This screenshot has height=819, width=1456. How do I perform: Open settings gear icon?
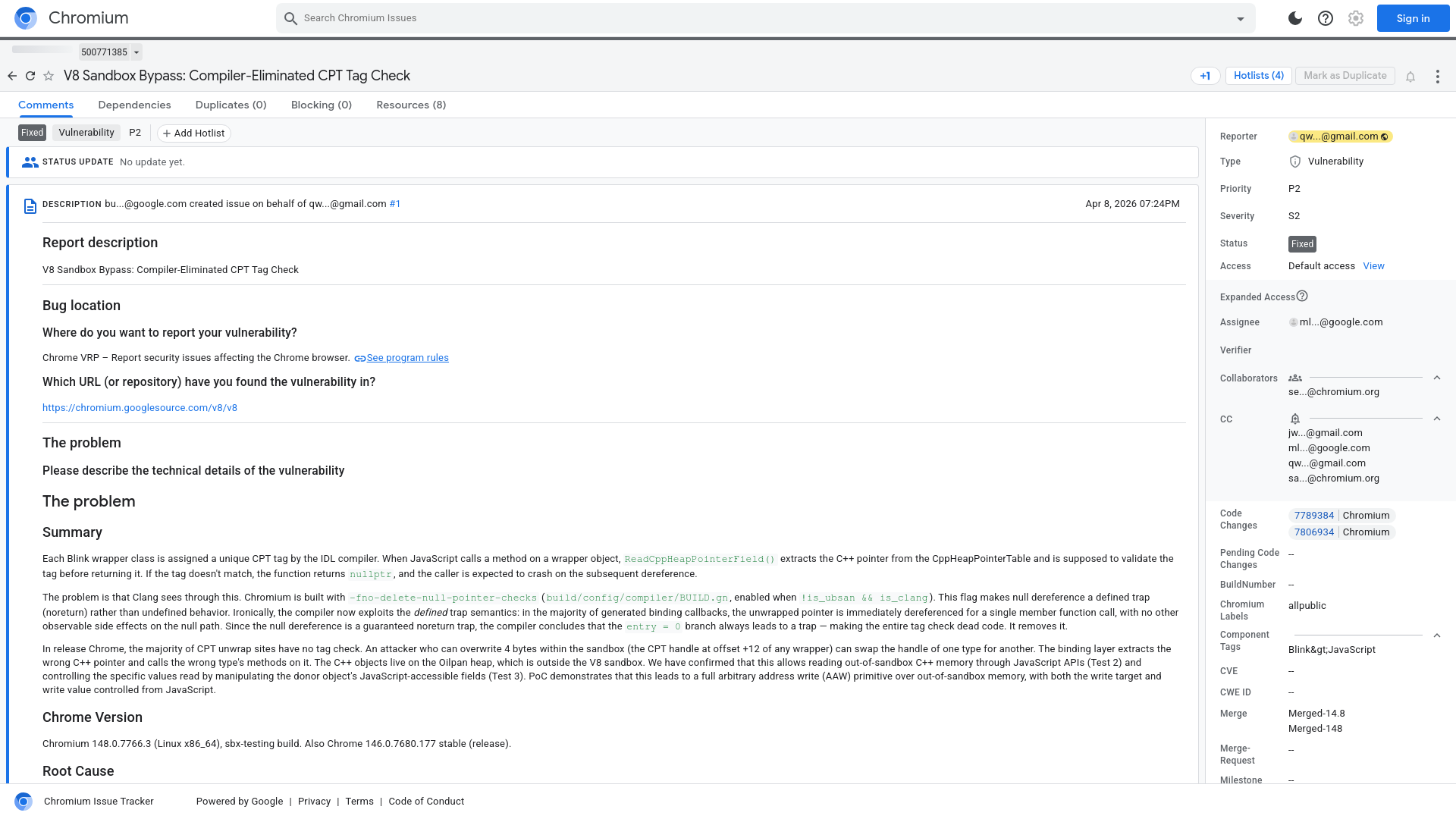[1356, 18]
